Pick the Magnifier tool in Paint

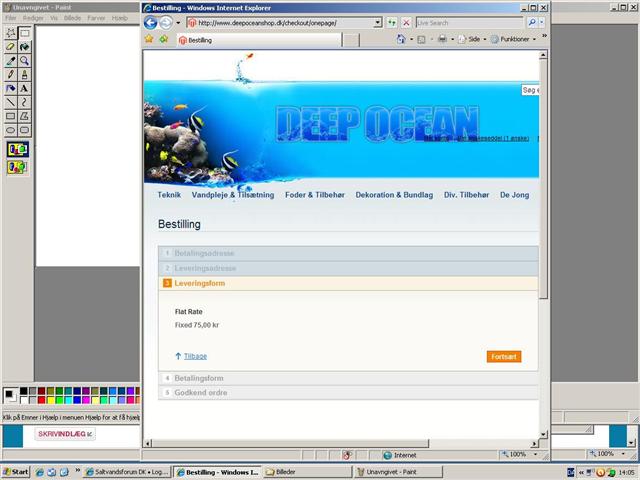(24, 60)
